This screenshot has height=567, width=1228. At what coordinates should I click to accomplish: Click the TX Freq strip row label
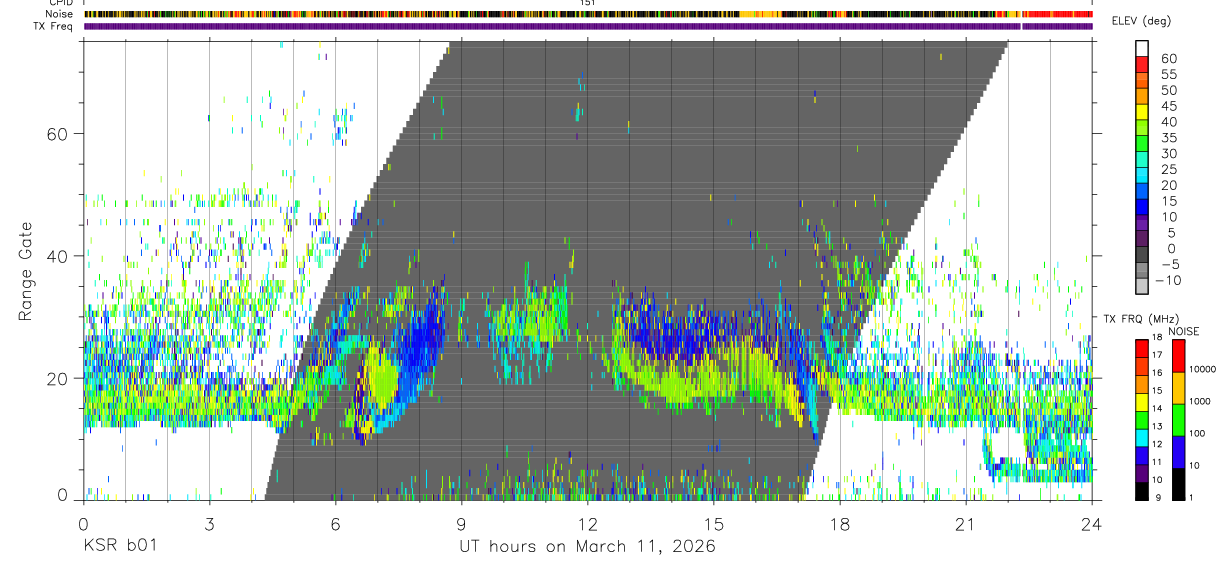pyautogui.click(x=55, y=26)
